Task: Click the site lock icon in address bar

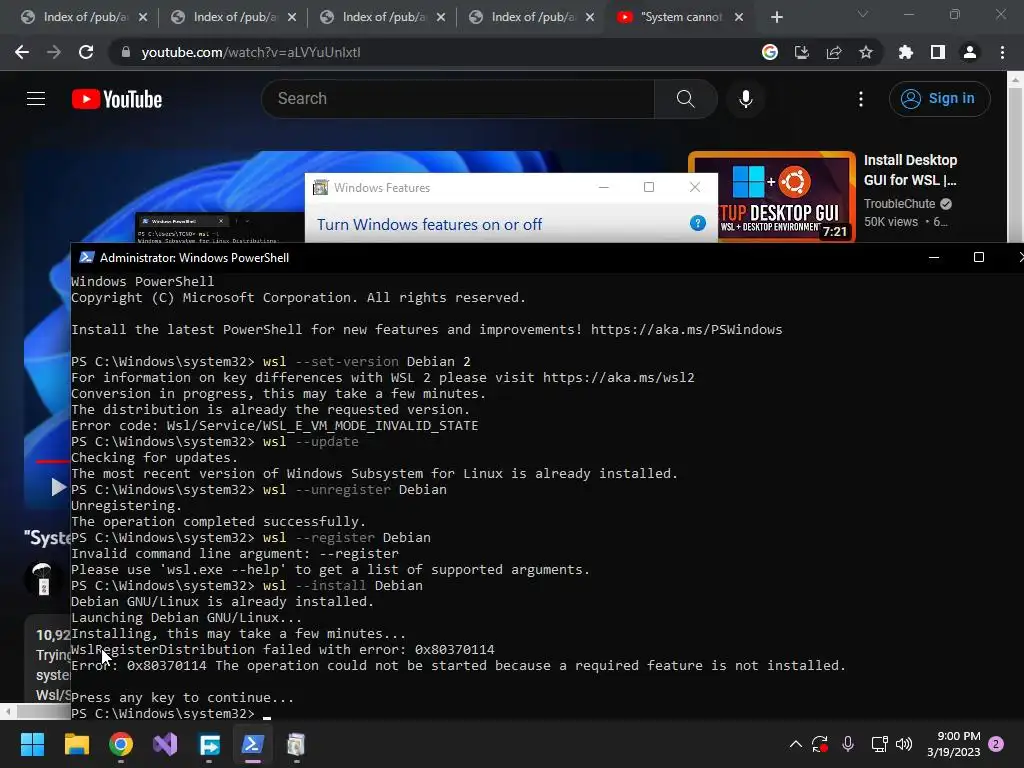Action: tap(125, 52)
